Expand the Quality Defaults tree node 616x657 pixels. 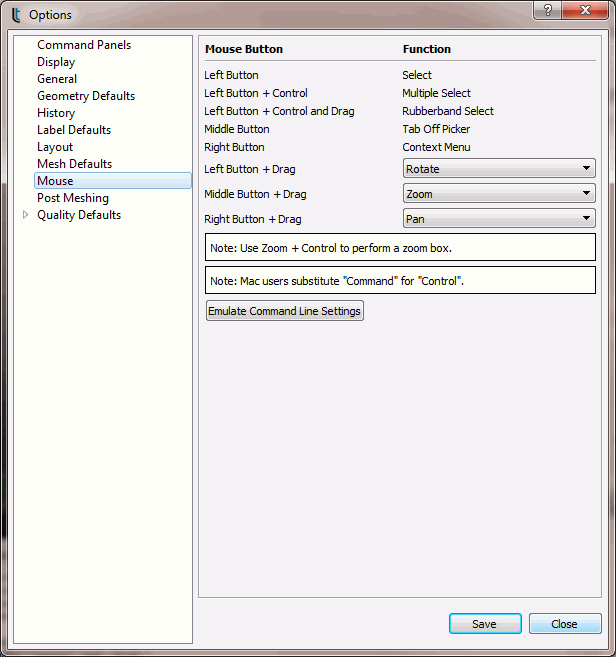tap(26, 215)
